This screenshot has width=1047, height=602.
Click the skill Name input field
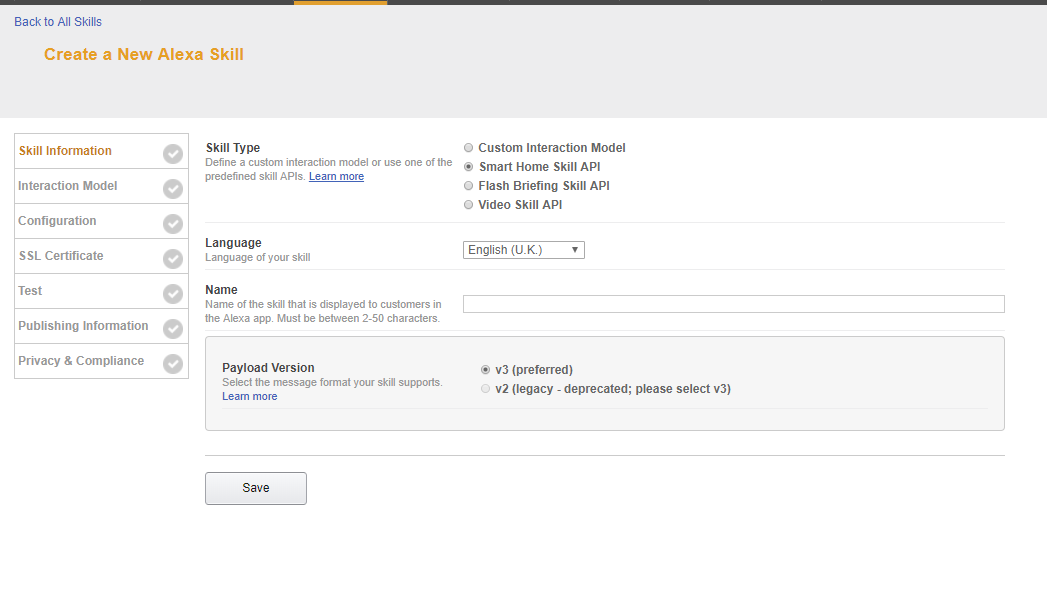point(733,304)
